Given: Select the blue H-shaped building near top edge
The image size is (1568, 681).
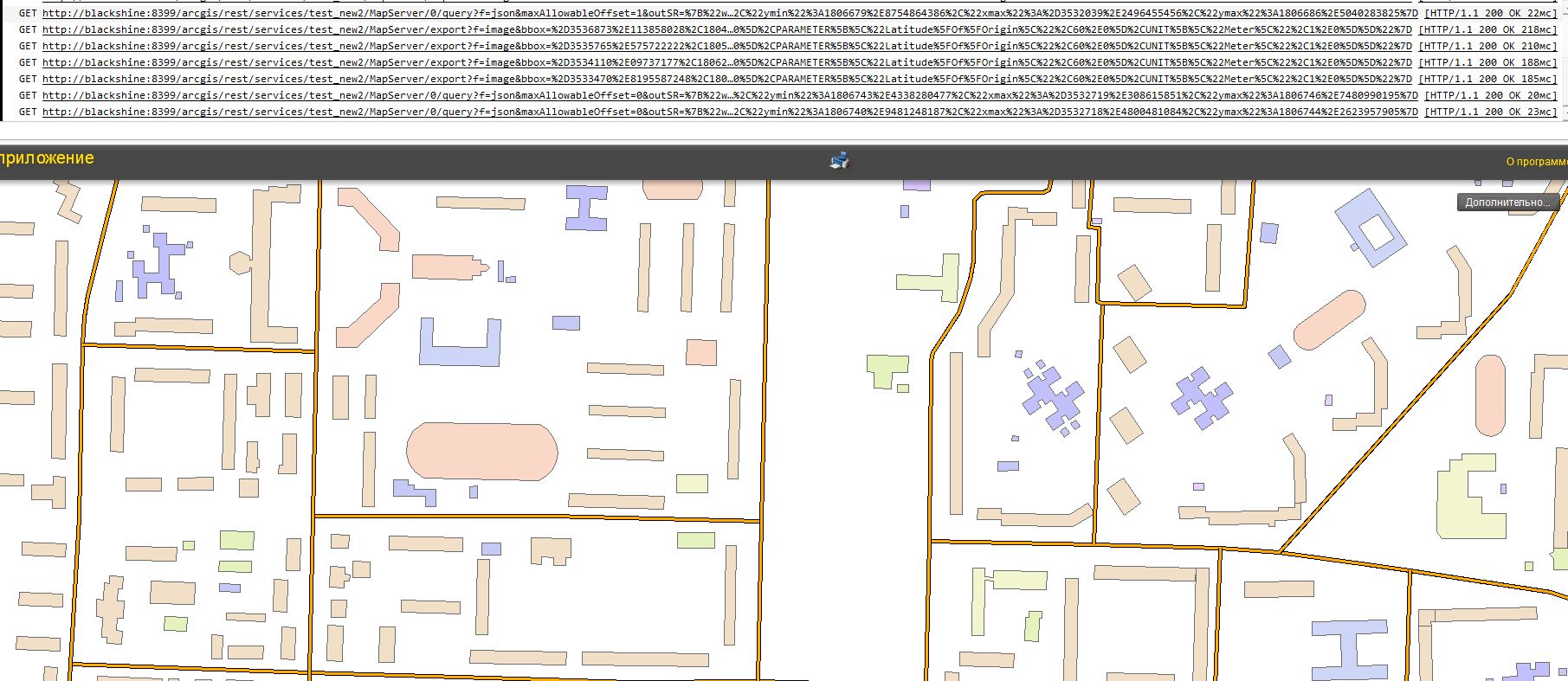Looking at the screenshot, I should point(586,208).
